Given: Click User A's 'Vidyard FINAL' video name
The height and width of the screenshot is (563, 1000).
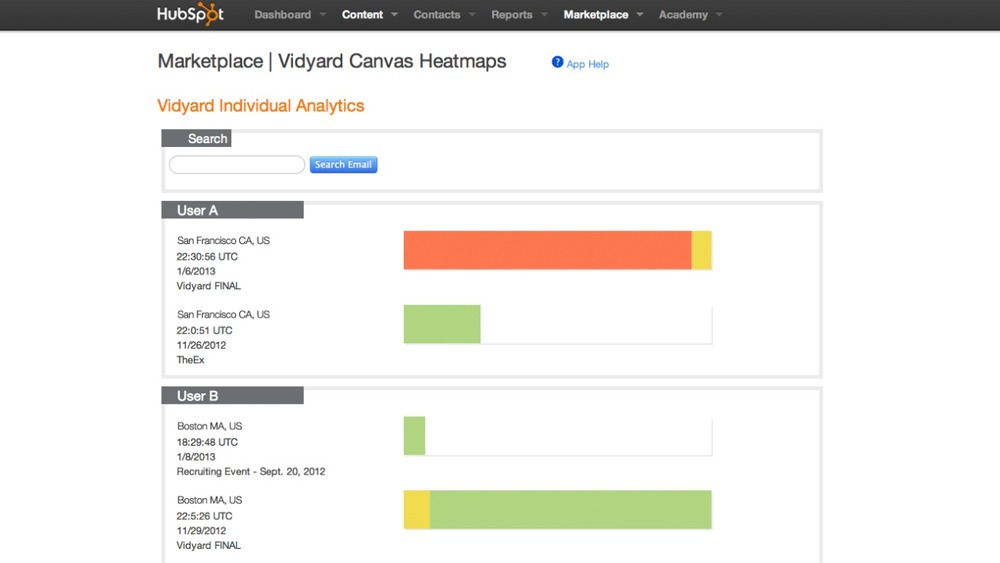Looking at the screenshot, I should click(x=209, y=286).
